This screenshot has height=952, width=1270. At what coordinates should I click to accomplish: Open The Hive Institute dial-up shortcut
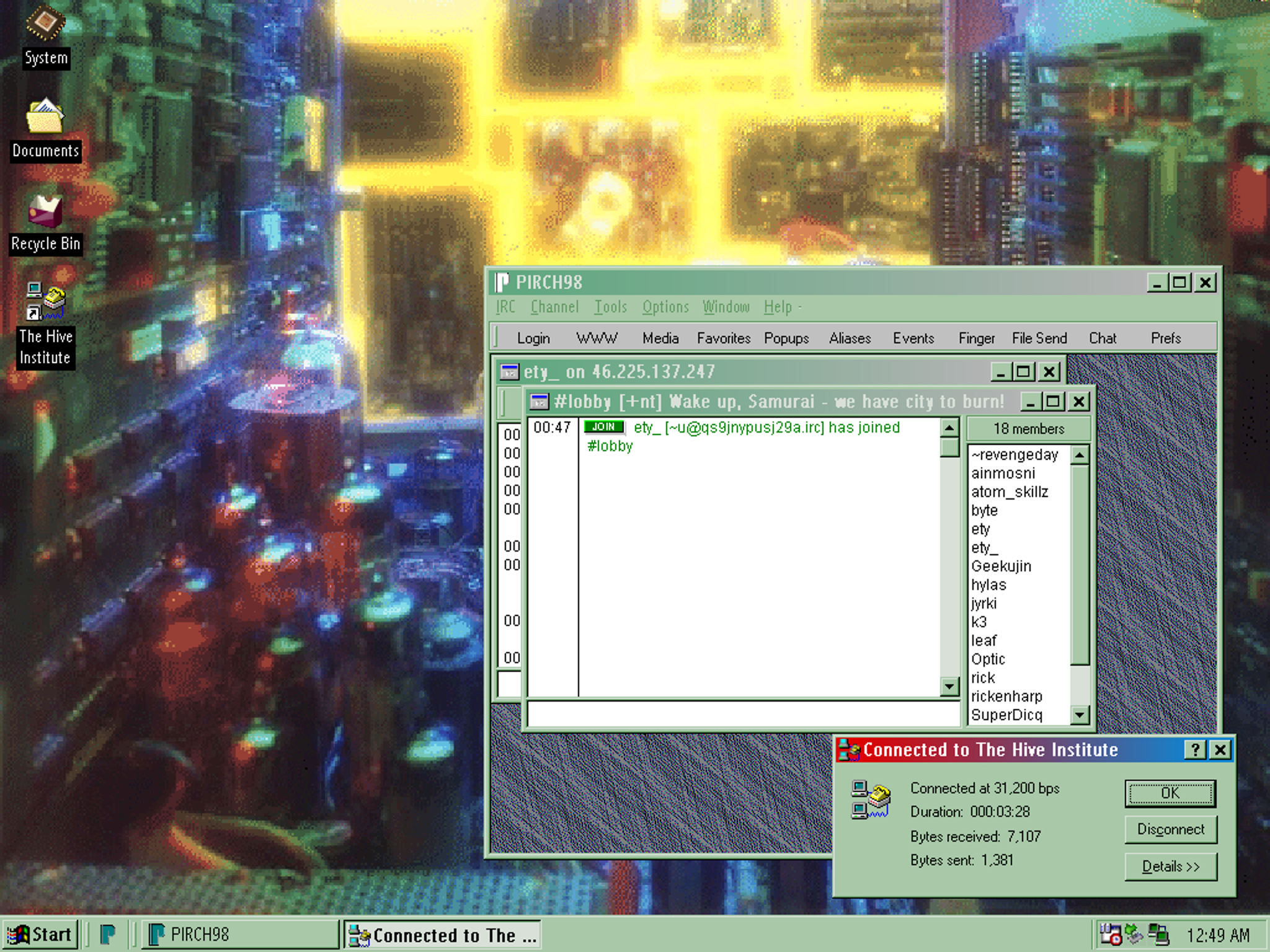coord(45,302)
